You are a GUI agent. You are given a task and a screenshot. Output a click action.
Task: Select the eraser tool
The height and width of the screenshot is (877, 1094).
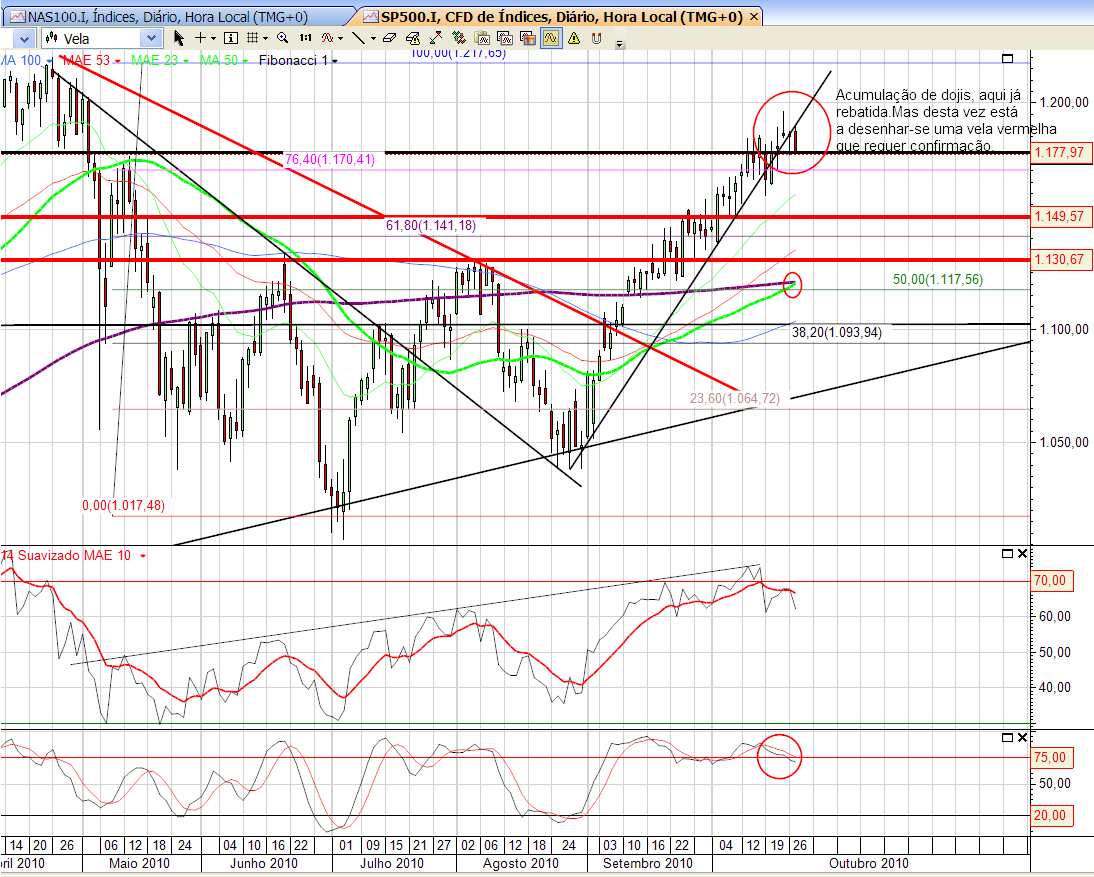point(389,38)
